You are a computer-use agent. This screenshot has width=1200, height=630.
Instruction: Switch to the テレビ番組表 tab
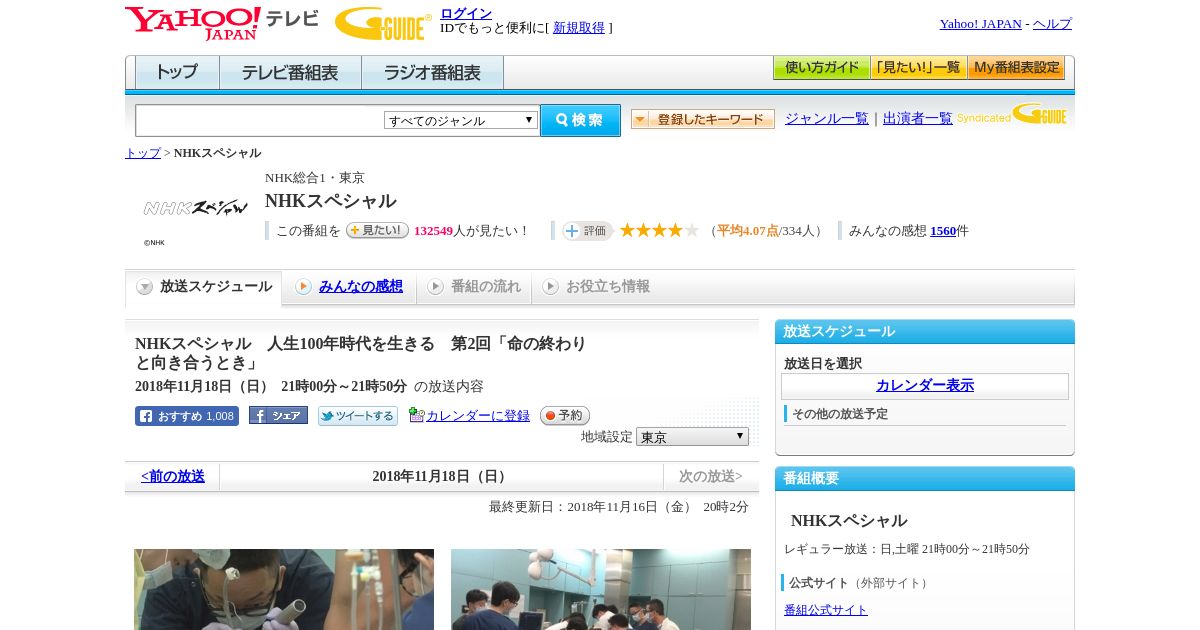(290, 72)
